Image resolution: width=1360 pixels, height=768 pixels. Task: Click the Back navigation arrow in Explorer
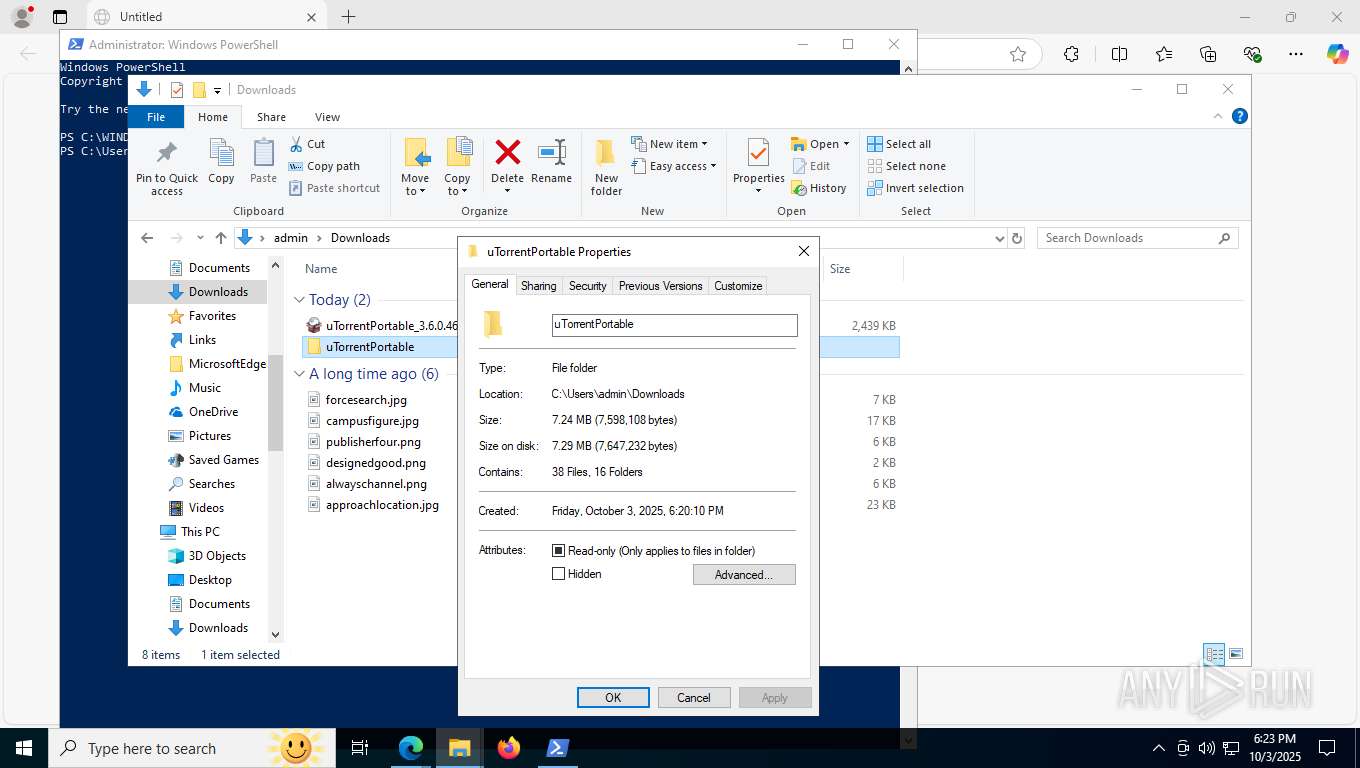pos(147,238)
